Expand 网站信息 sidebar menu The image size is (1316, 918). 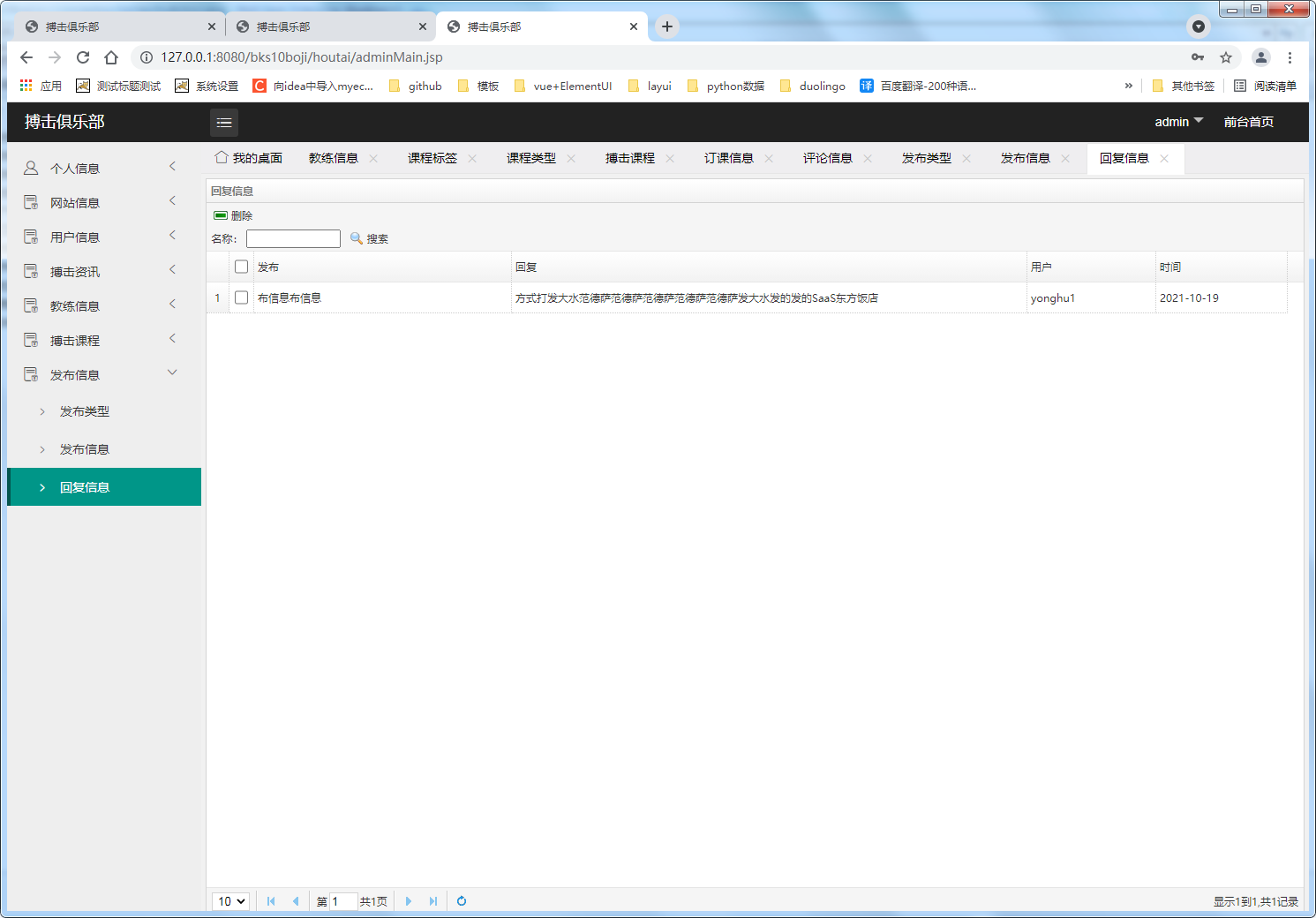pyautogui.click(x=173, y=200)
